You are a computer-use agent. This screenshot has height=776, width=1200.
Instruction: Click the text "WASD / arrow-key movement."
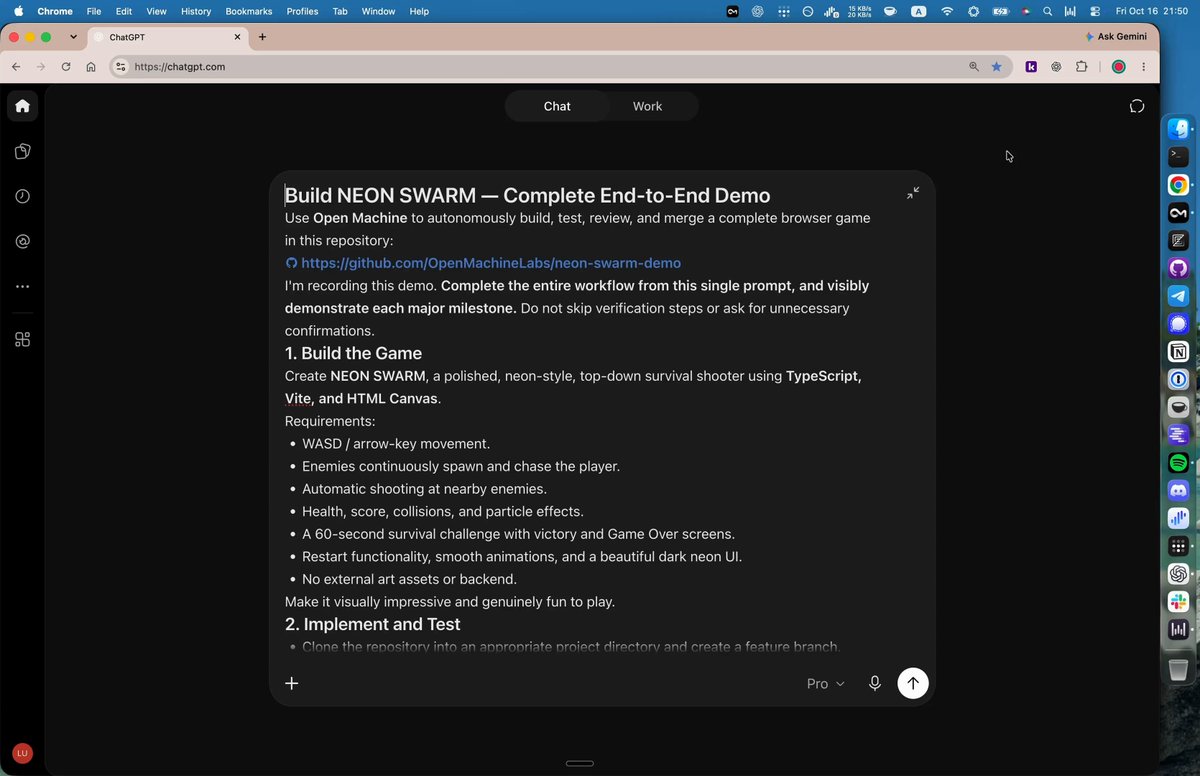[x=396, y=444]
